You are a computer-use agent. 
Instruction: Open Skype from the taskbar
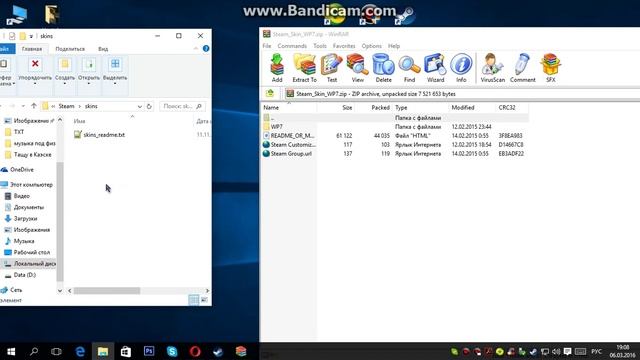point(172,351)
